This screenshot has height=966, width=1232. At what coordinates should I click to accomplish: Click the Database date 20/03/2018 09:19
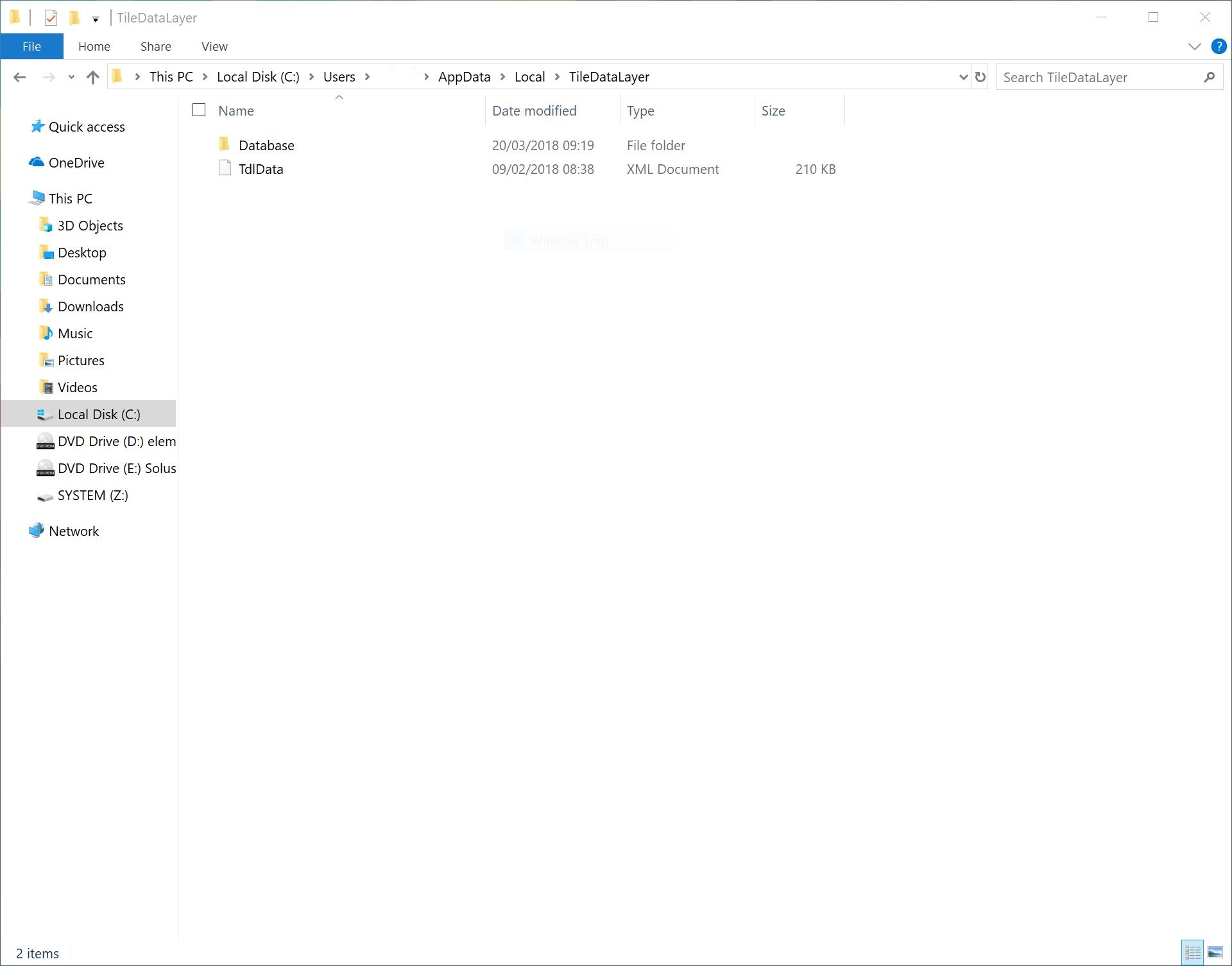pos(543,146)
